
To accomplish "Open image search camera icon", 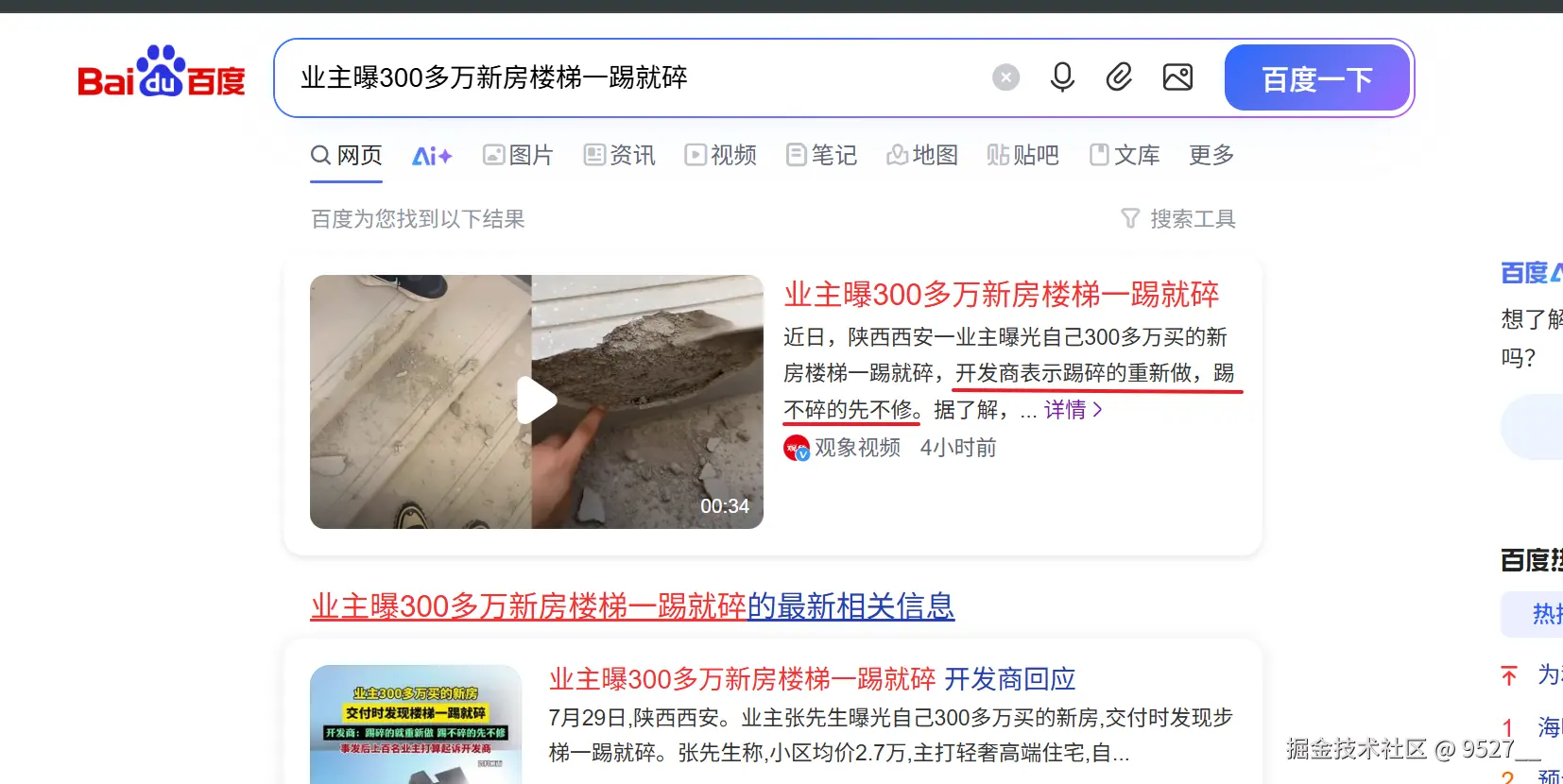I will pyautogui.click(x=1177, y=77).
